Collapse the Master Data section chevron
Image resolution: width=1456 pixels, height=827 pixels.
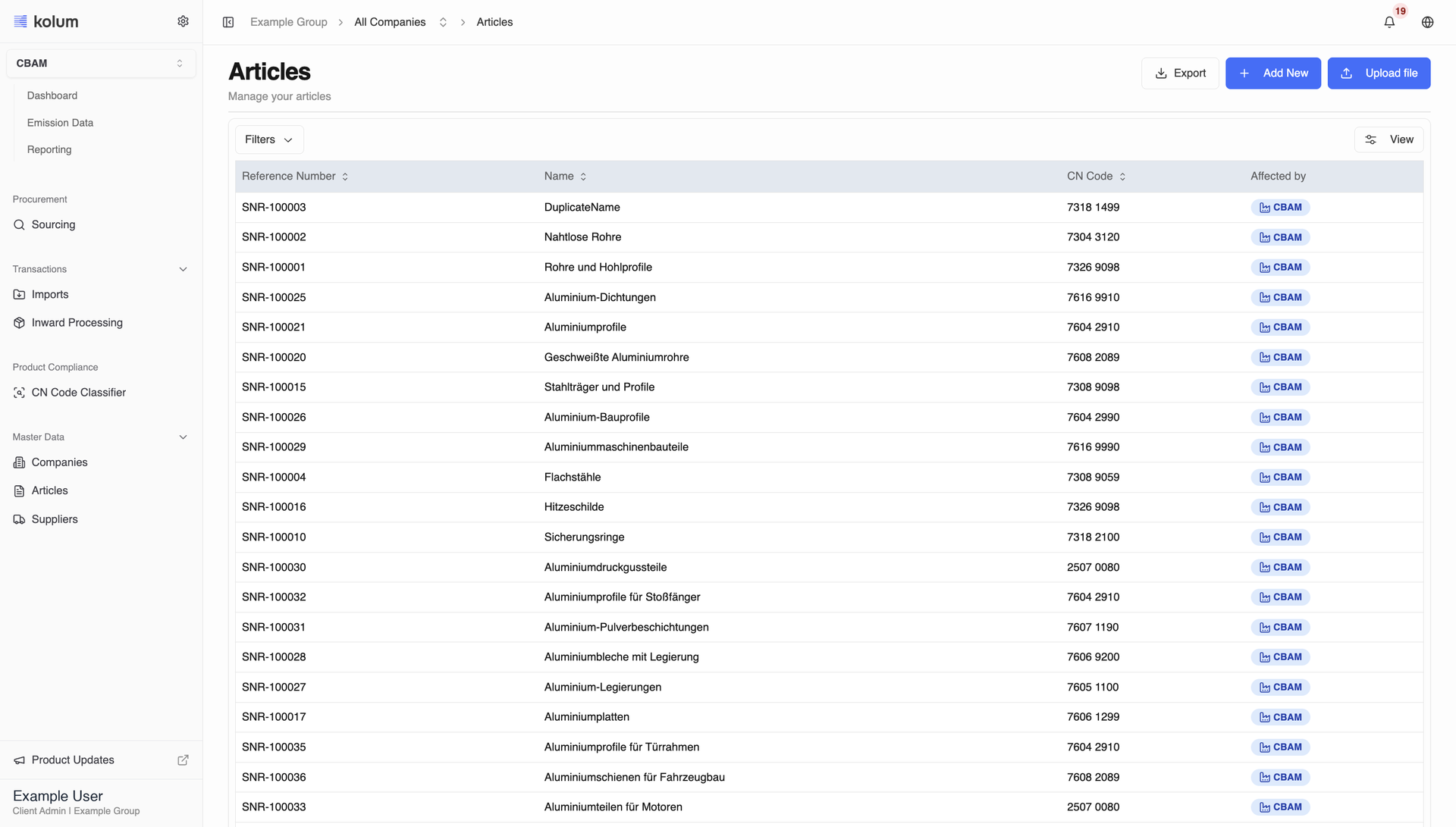tap(183, 437)
